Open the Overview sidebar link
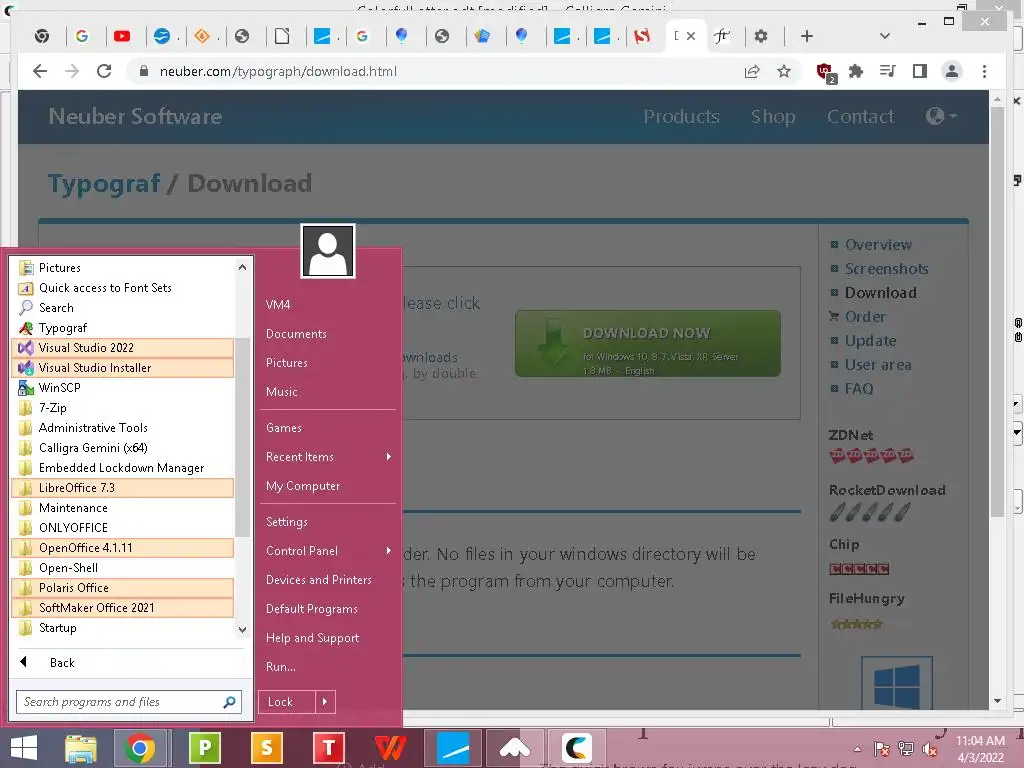 point(878,244)
